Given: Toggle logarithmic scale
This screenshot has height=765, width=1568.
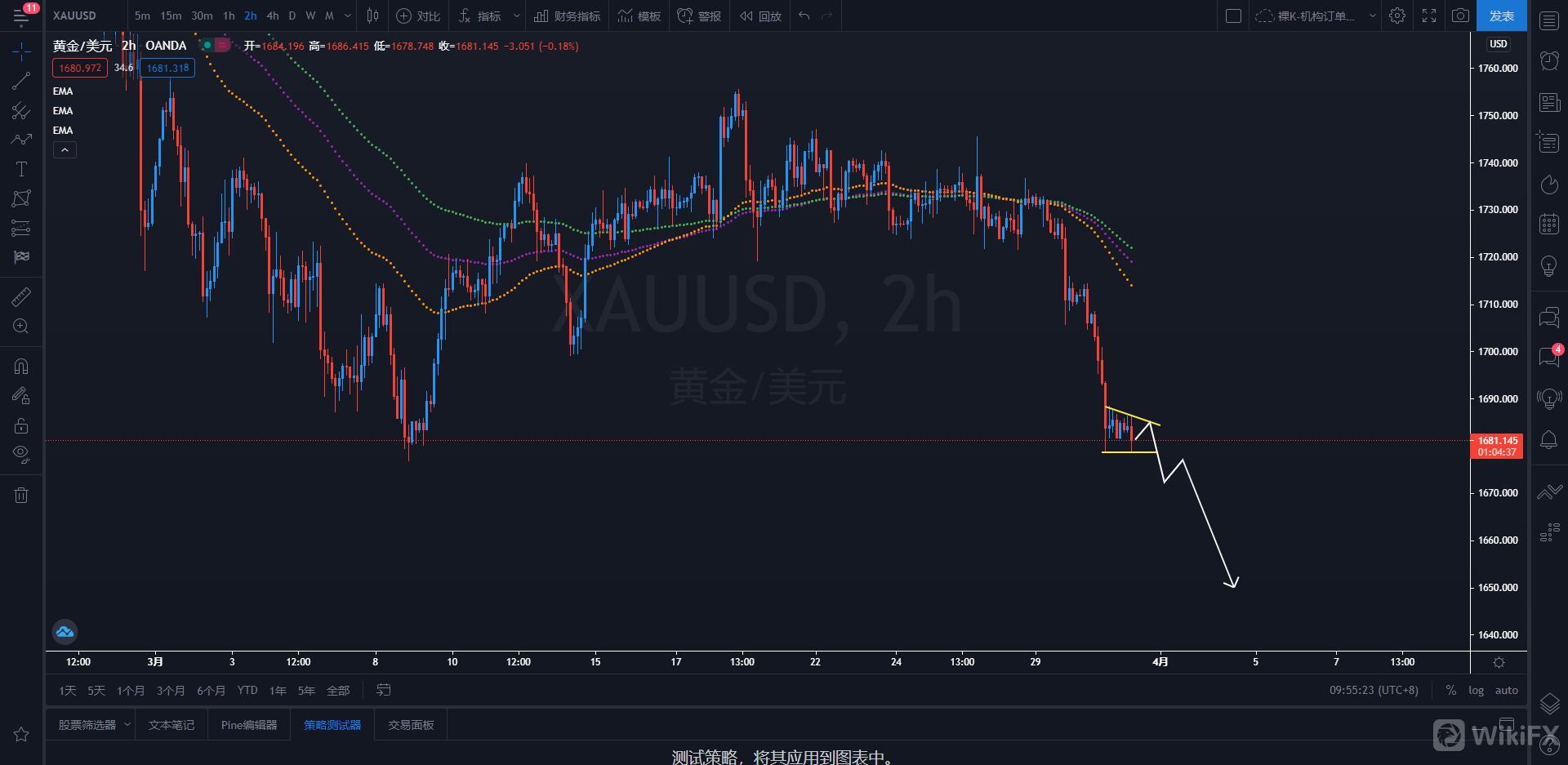Looking at the screenshot, I should [1477, 691].
